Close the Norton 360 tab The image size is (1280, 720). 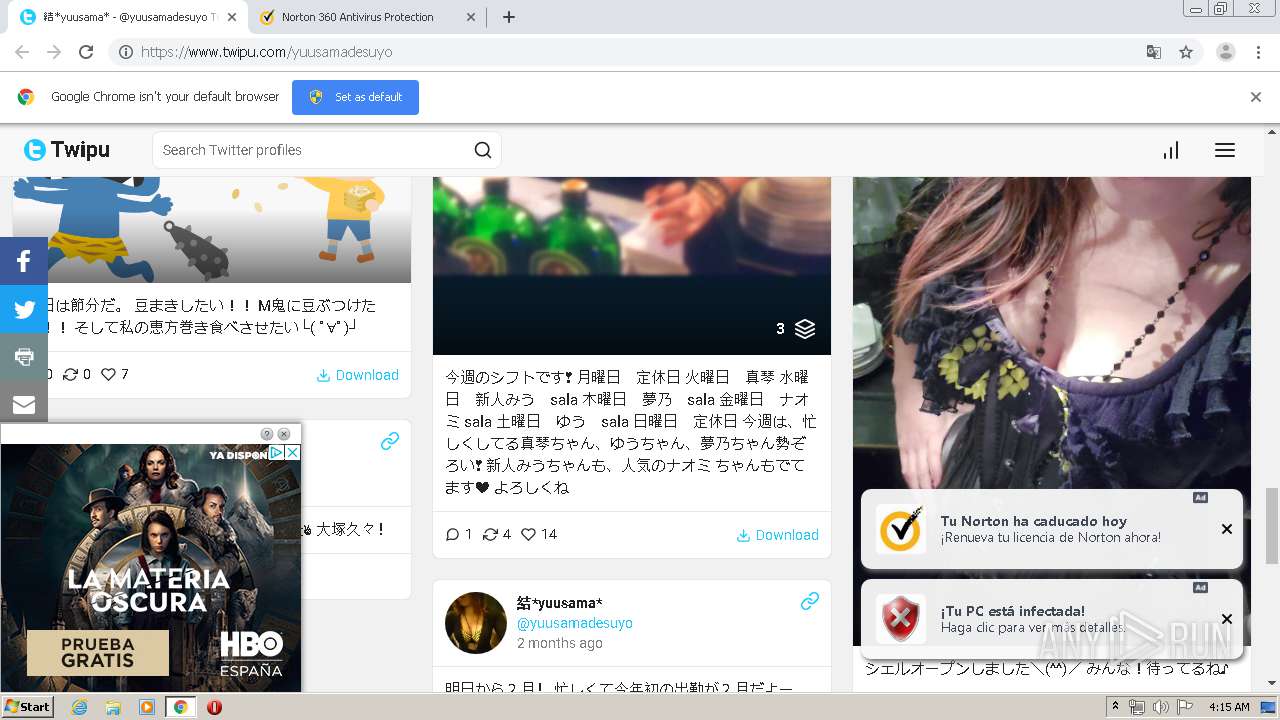[x=470, y=17]
